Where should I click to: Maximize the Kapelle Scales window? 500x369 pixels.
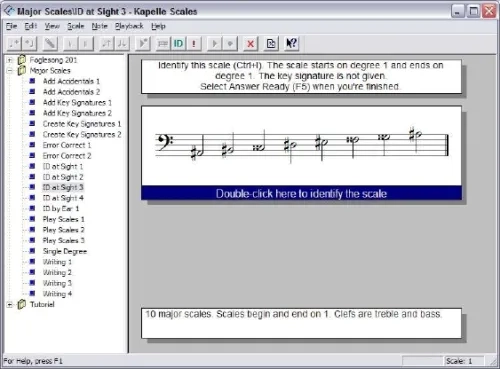473,11
